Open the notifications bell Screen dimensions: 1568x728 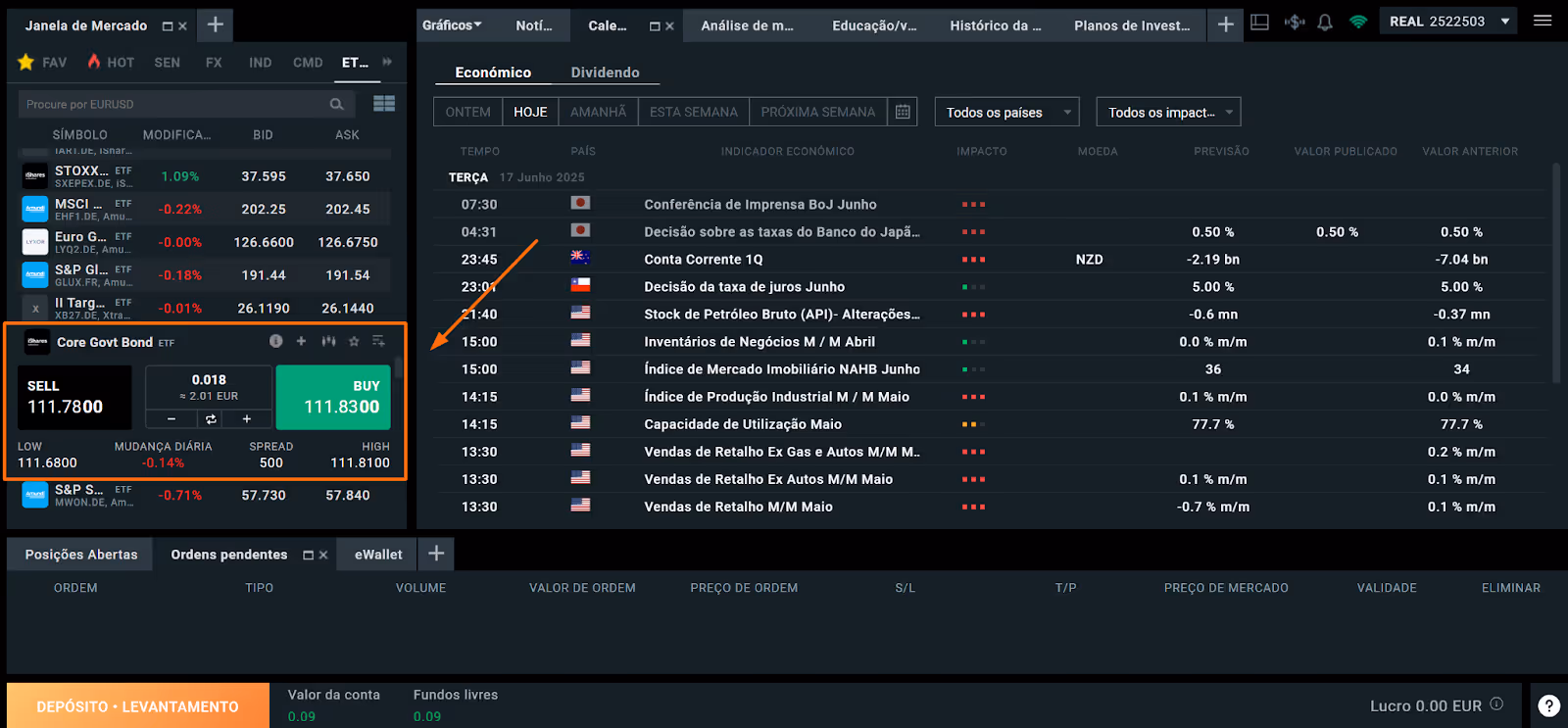click(x=1325, y=22)
